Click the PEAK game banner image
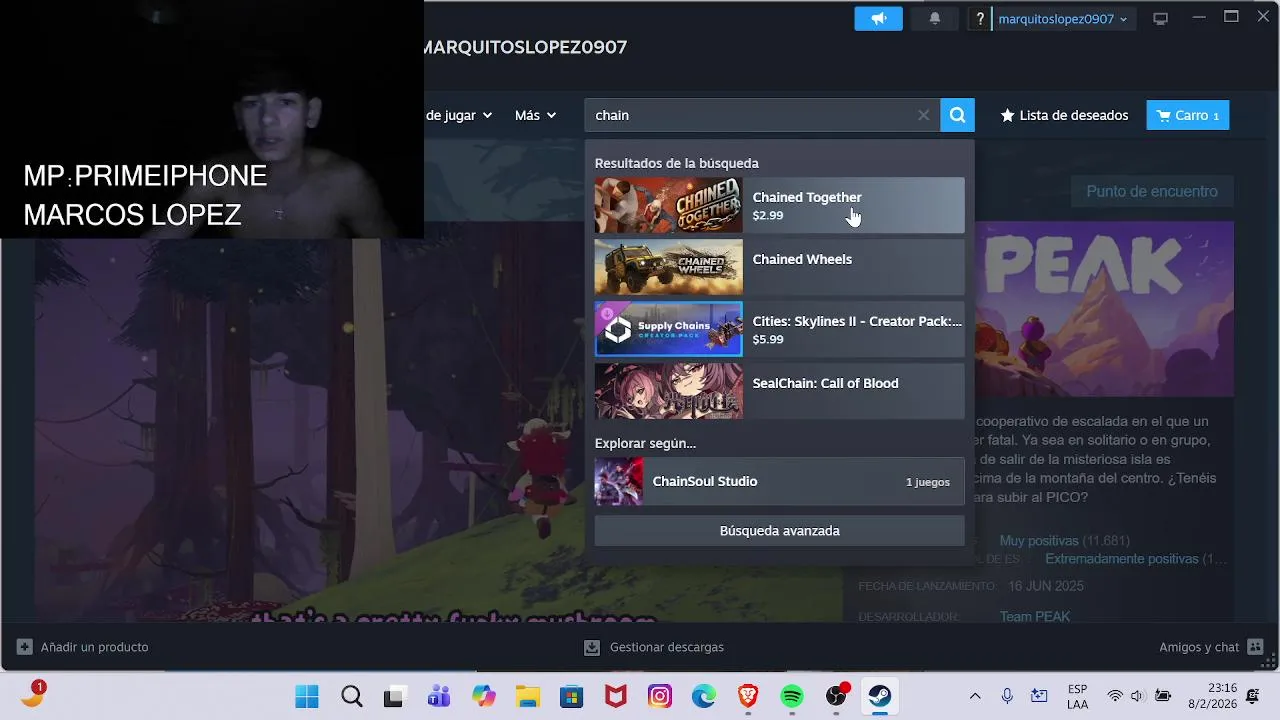 1104,309
